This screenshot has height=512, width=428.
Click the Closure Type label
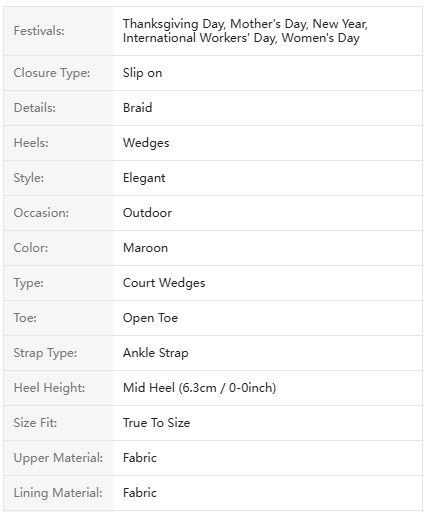[52, 73]
